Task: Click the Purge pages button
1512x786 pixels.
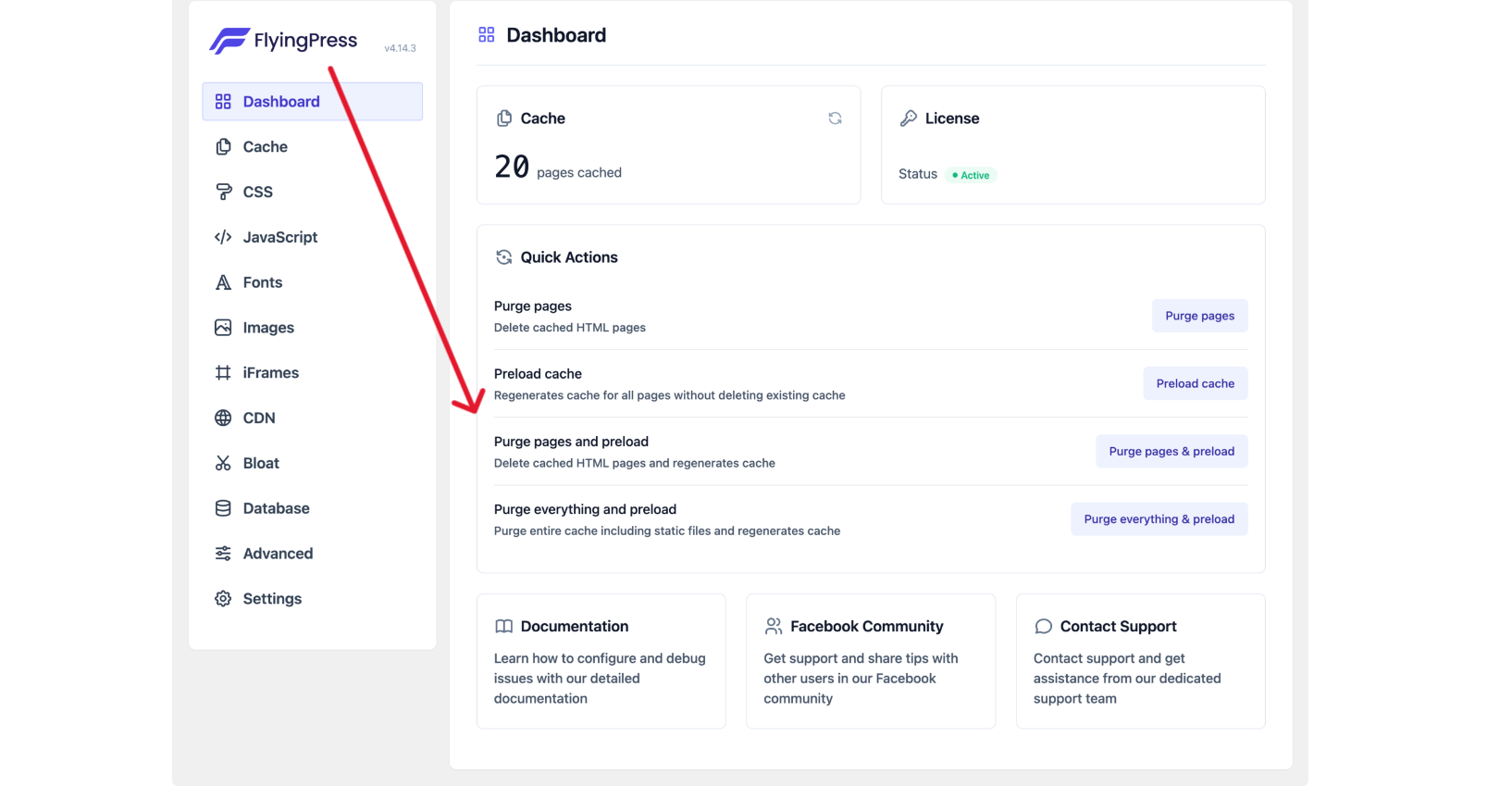Action: pos(1199,316)
